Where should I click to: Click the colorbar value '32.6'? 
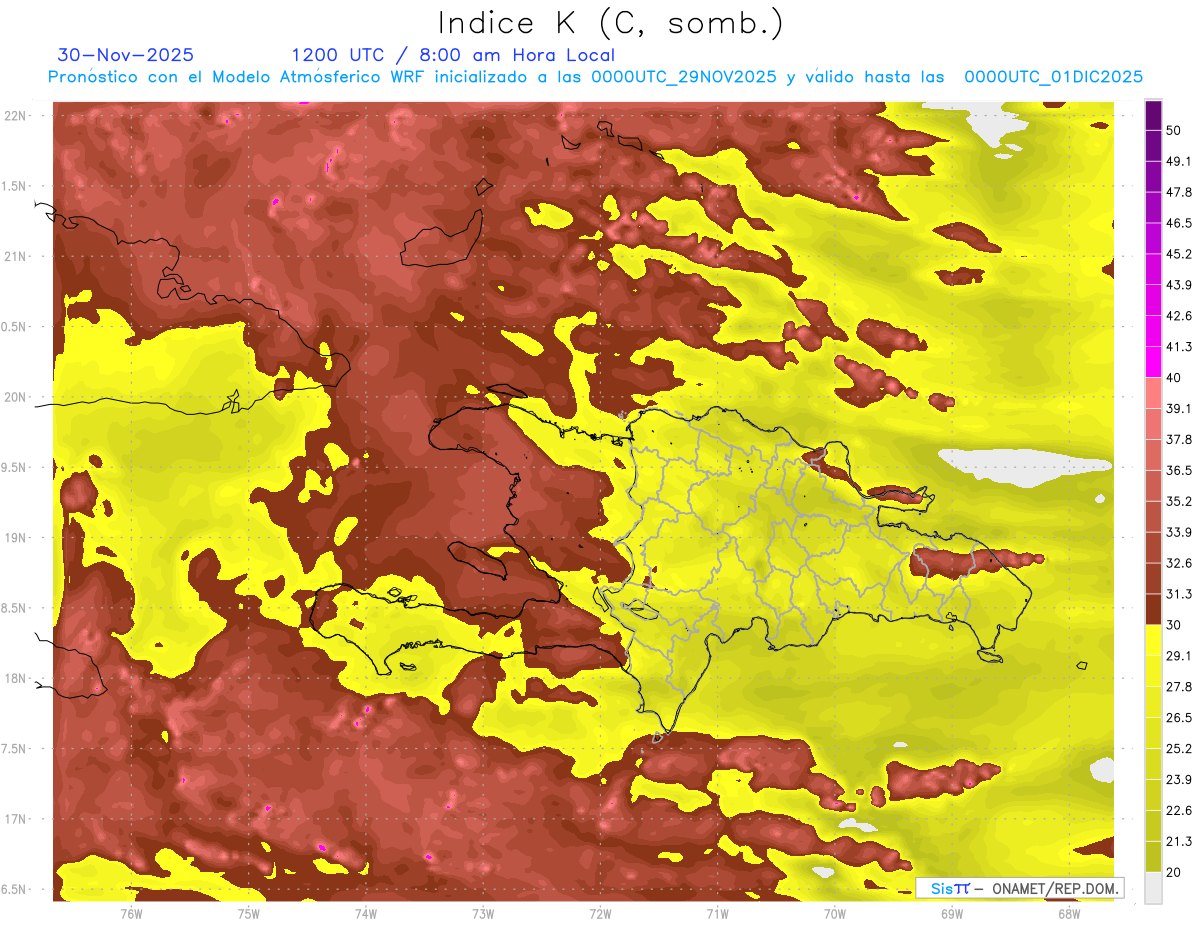[x=1179, y=563]
